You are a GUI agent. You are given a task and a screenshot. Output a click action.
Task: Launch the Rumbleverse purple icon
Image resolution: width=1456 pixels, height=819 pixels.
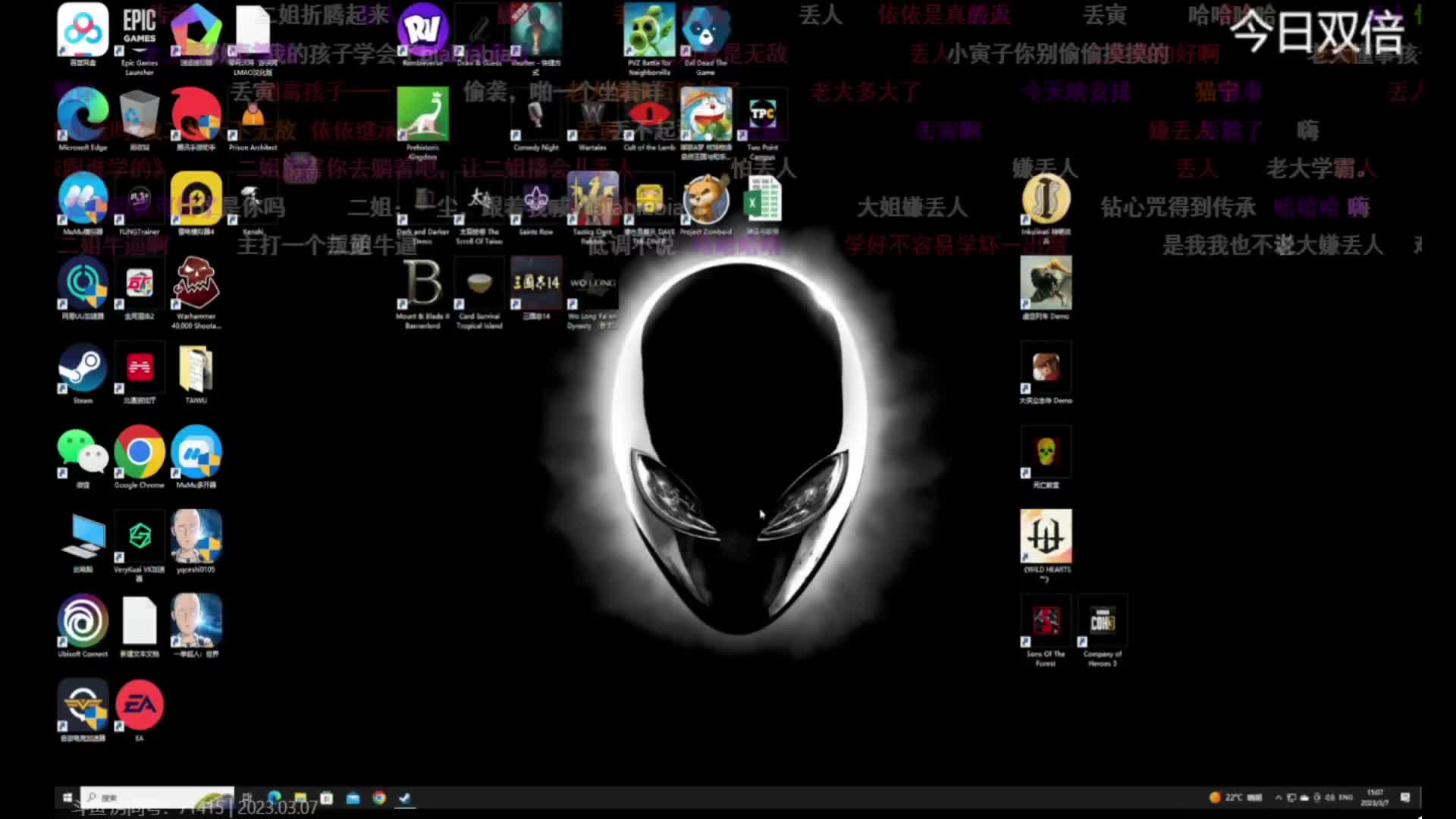423,35
